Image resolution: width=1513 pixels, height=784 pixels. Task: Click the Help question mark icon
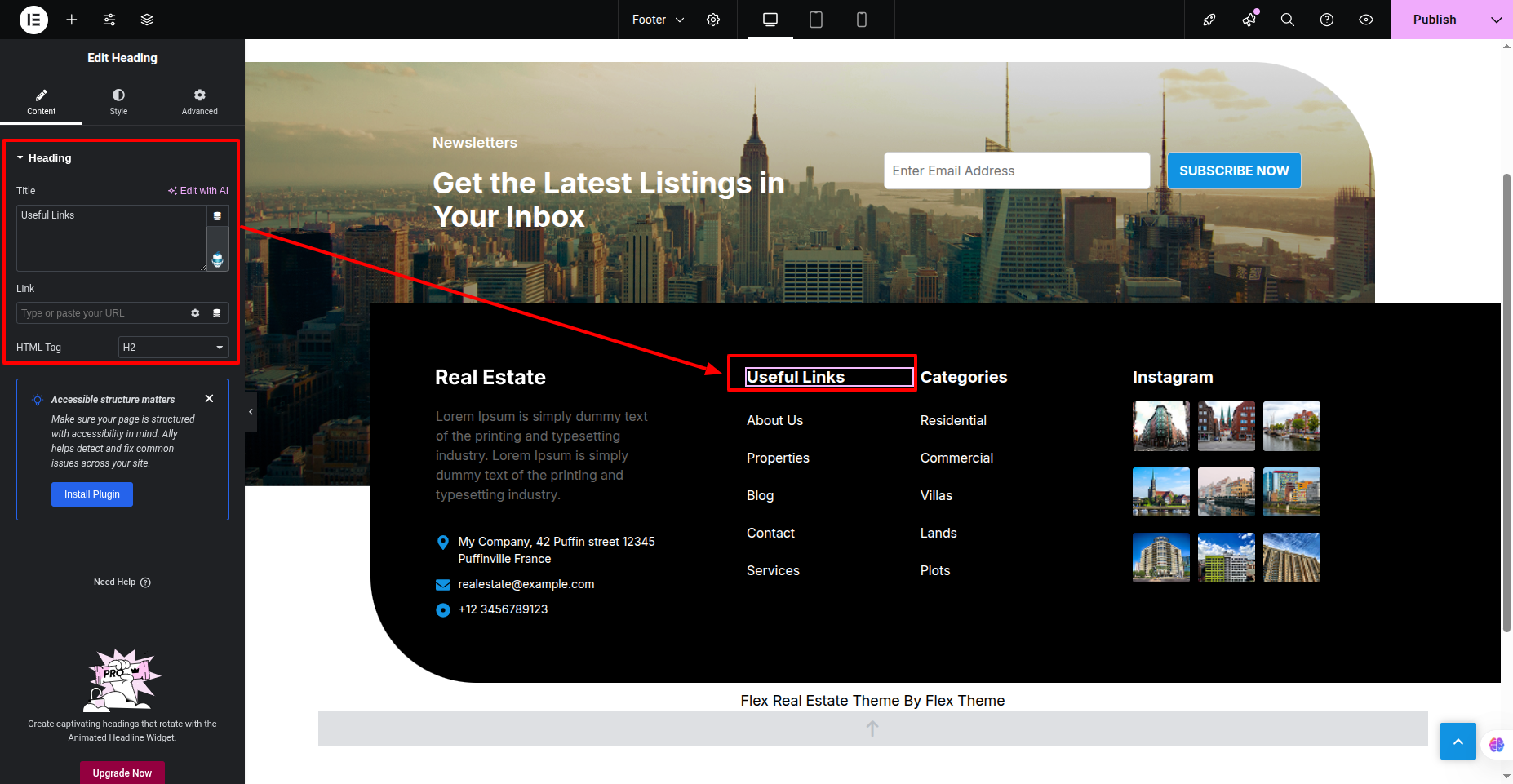1327,20
